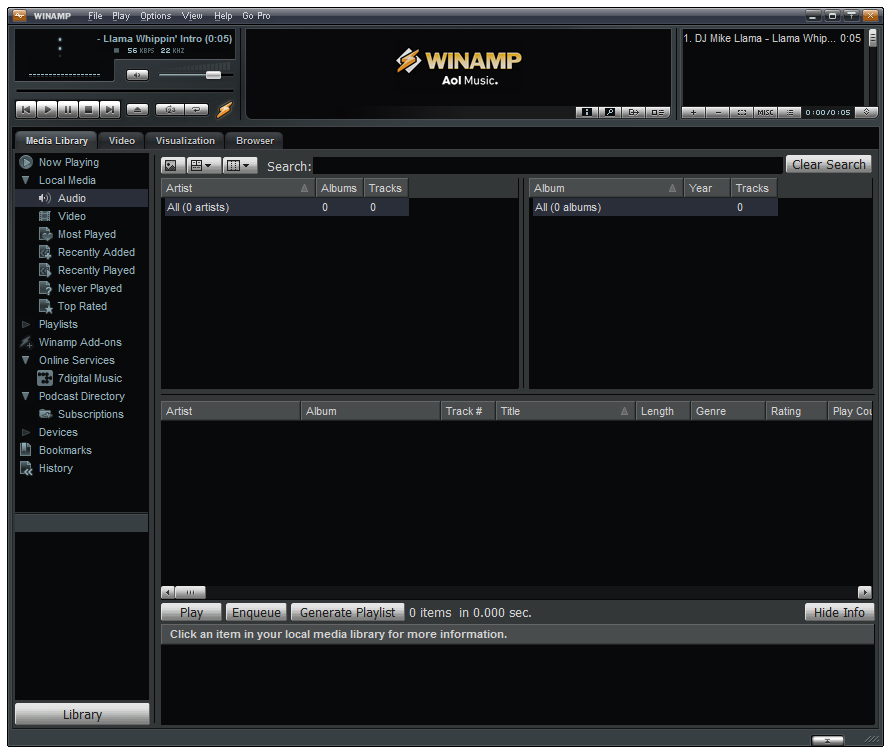
Task: Click the magnifier button under the Winamp logo
Action: coord(610,112)
